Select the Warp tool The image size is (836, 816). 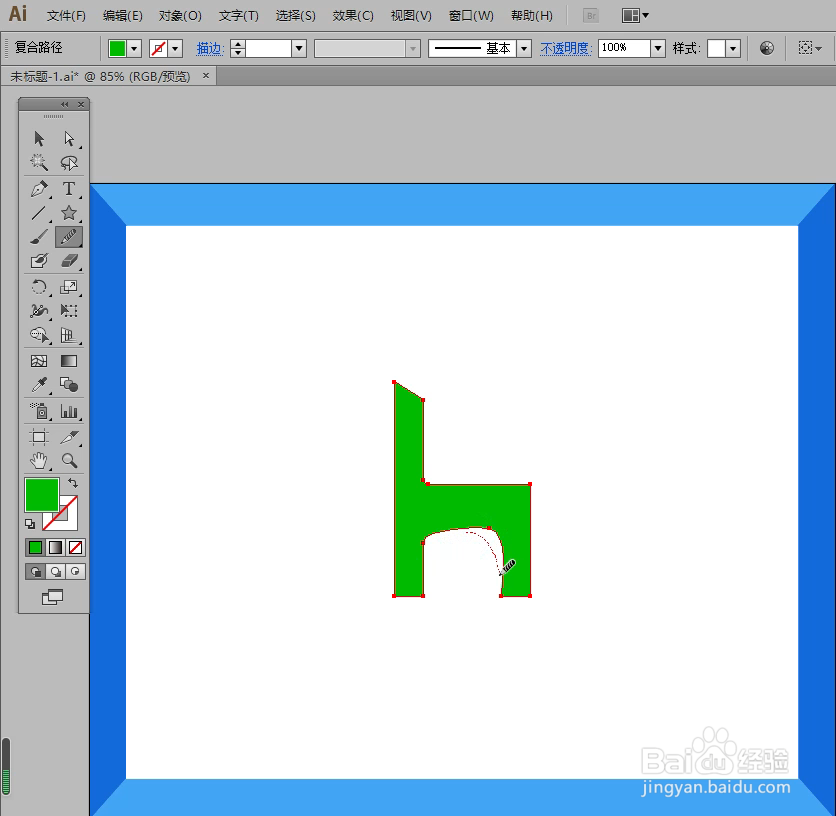[x=39, y=311]
